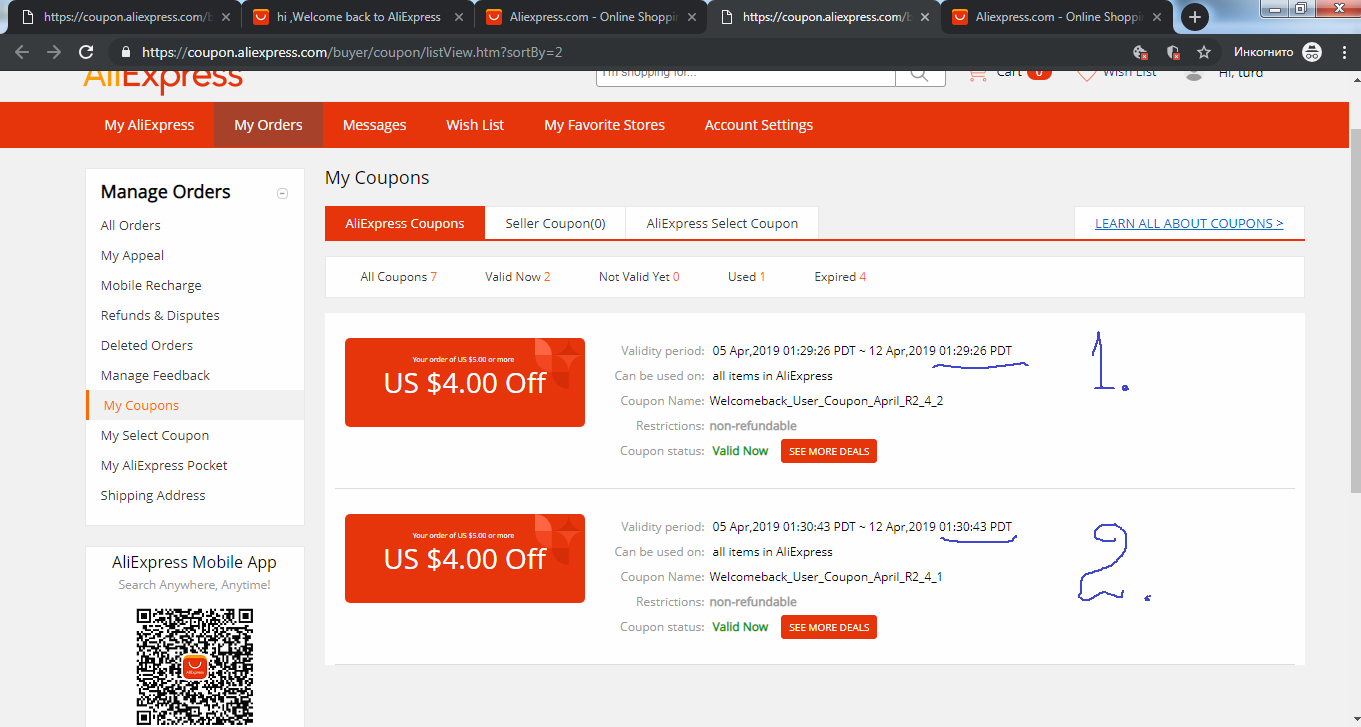Screen dimensions: 1361x727
Task: Bookmark this page with the star icon
Action: click(1205, 52)
